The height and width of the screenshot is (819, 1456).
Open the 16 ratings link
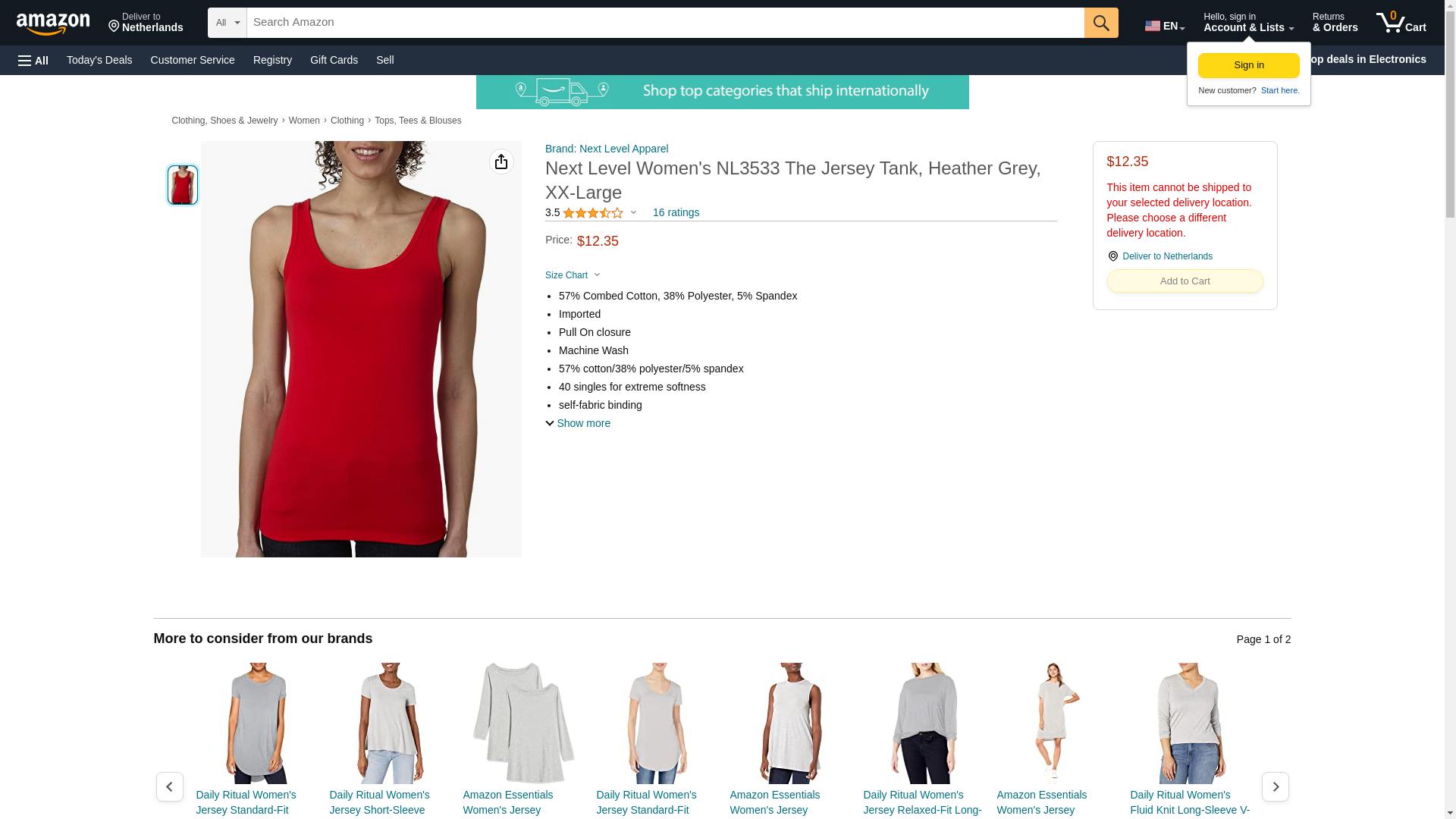tap(676, 212)
